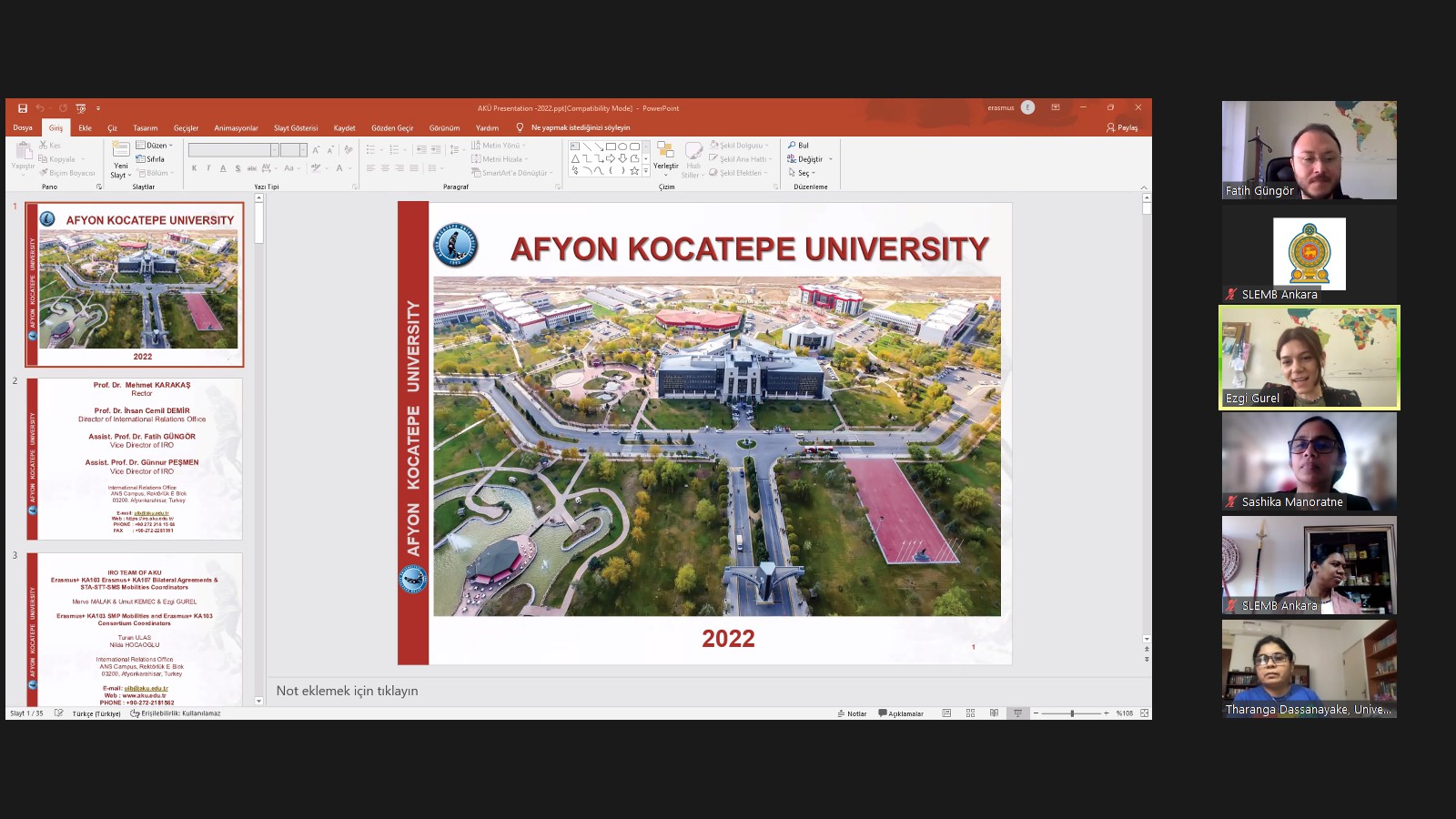This screenshot has height=819, width=1456.
Task: Click the Yapıştır (Paste) icon
Action: click(x=23, y=151)
